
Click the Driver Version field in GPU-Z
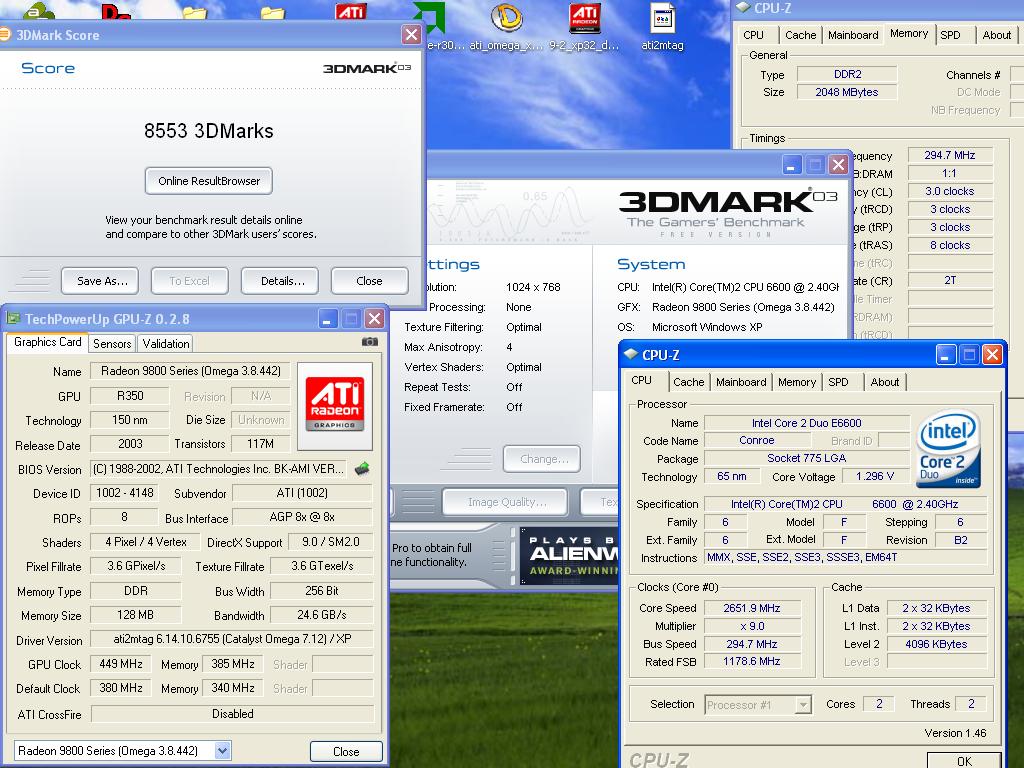pyautogui.click(x=232, y=639)
